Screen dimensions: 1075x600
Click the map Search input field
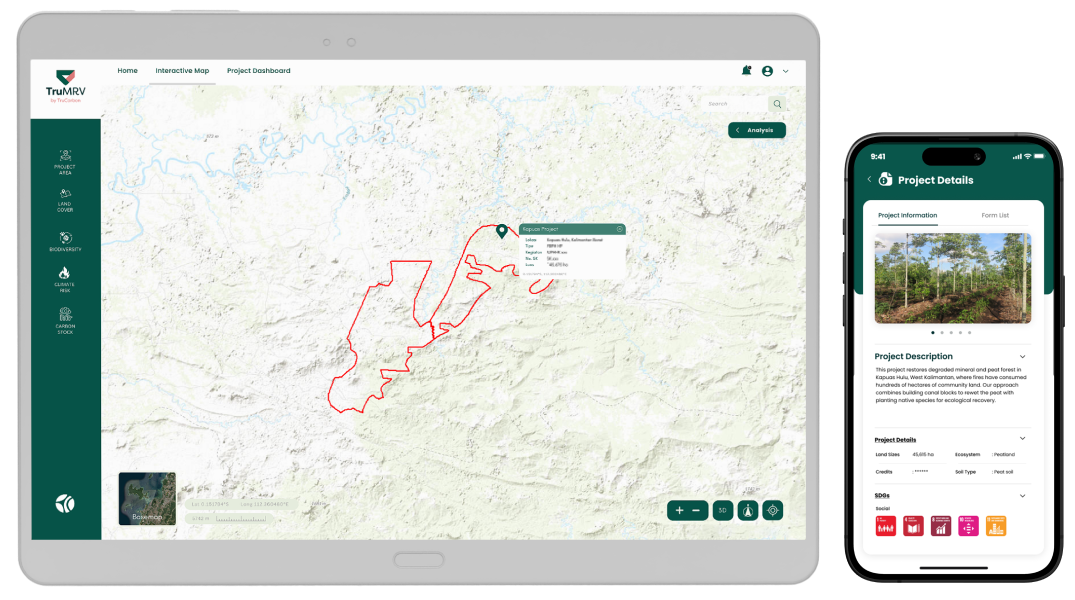click(x=733, y=104)
